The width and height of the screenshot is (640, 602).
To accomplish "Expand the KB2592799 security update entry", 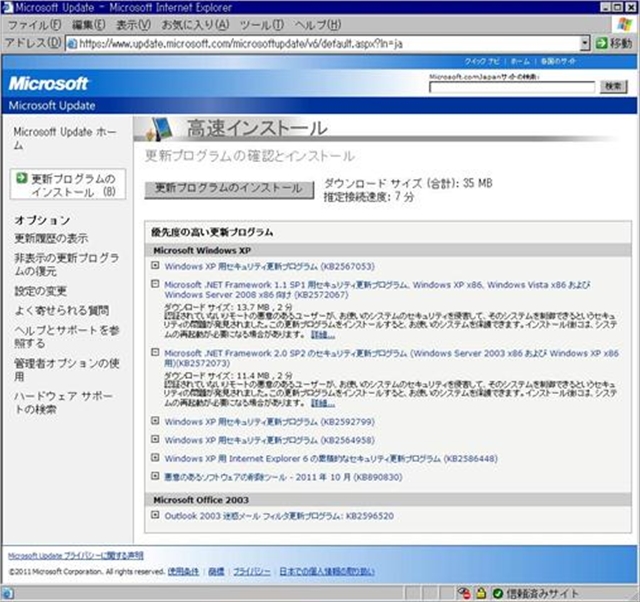I will [155, 420].
